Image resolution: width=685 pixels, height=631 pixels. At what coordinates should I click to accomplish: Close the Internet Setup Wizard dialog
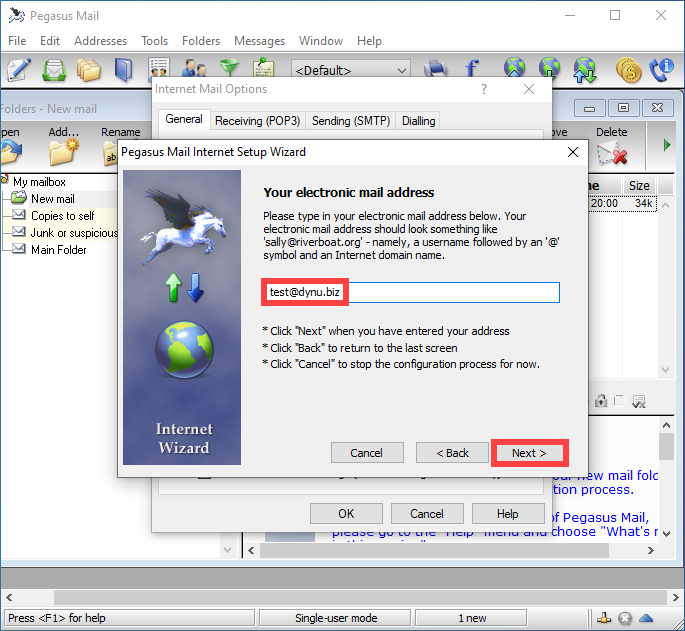pyautogui.click(x=573, y=152)
